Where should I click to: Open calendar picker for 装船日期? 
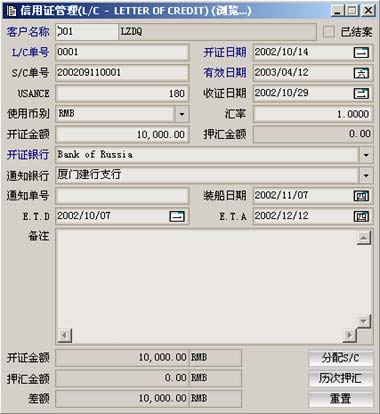tap(361, 196)
